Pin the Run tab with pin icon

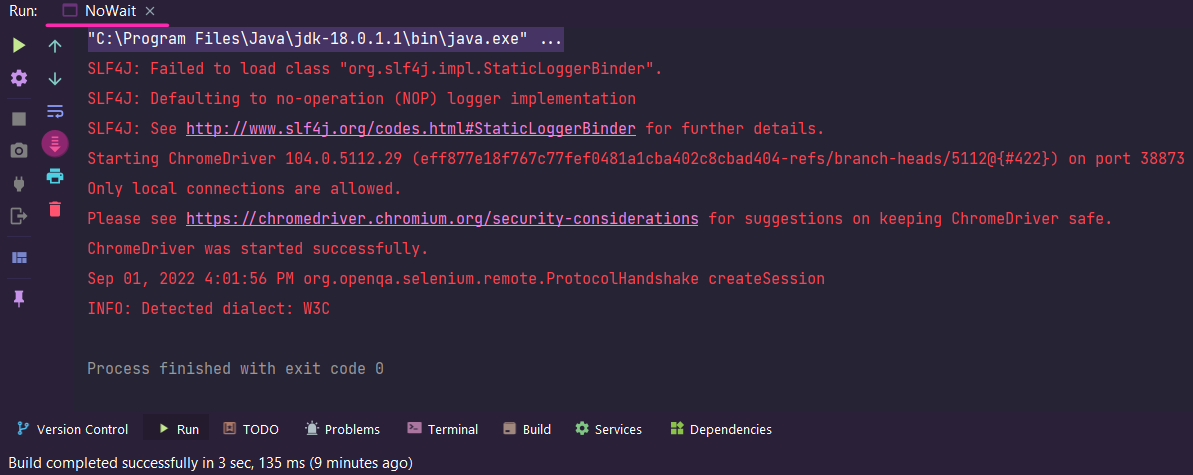[19, 299]
